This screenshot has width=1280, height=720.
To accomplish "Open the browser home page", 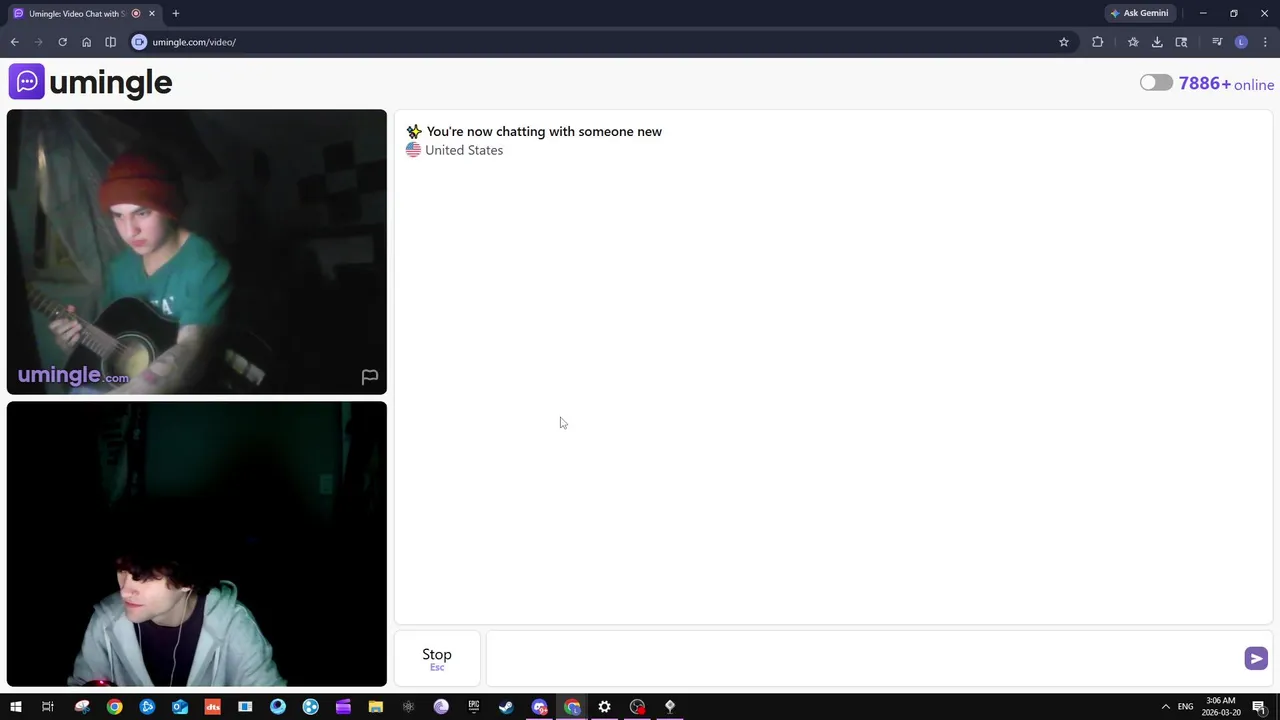I will point(86,42).
